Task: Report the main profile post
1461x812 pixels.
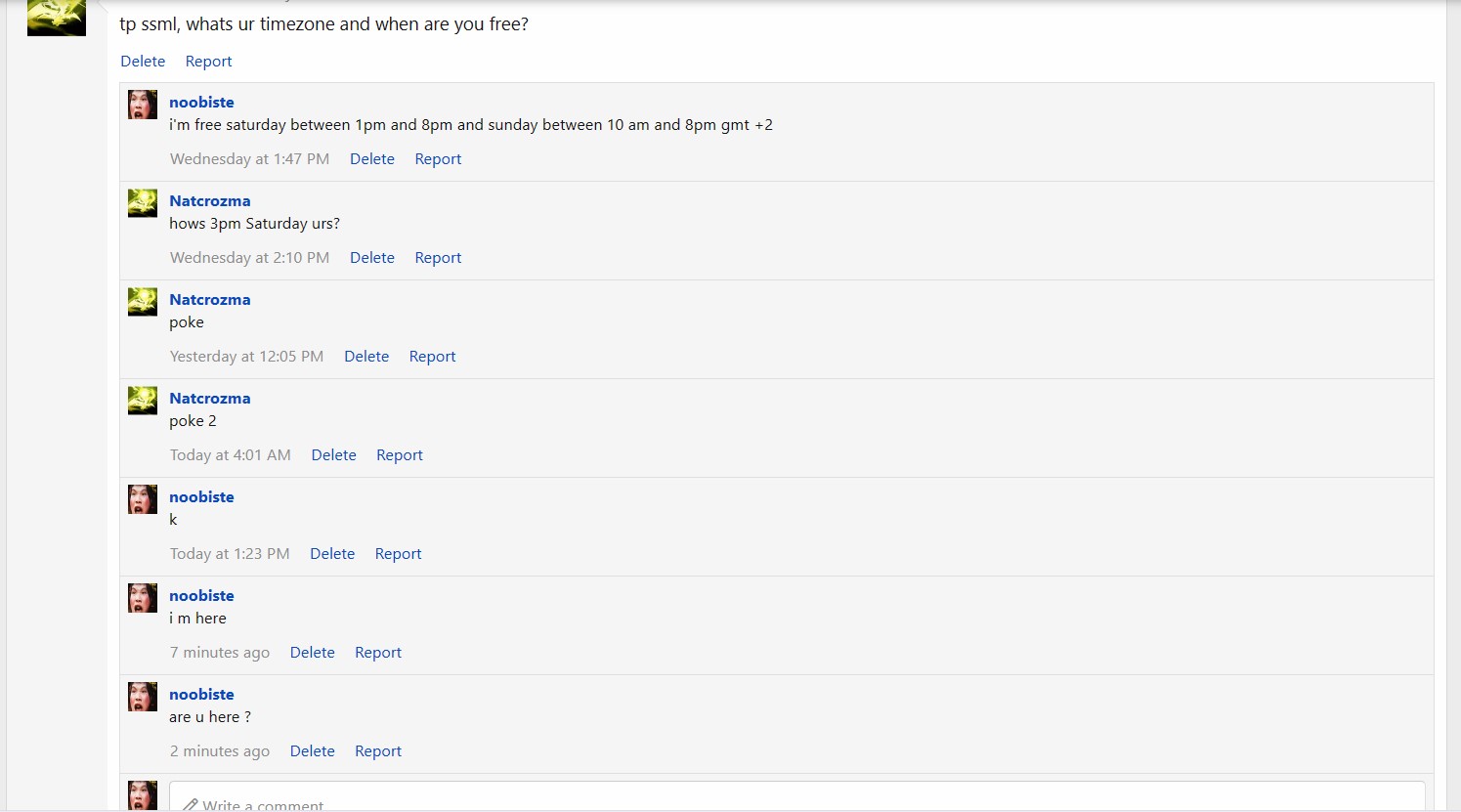Action: pyautogui.click(x=208, y=61)
